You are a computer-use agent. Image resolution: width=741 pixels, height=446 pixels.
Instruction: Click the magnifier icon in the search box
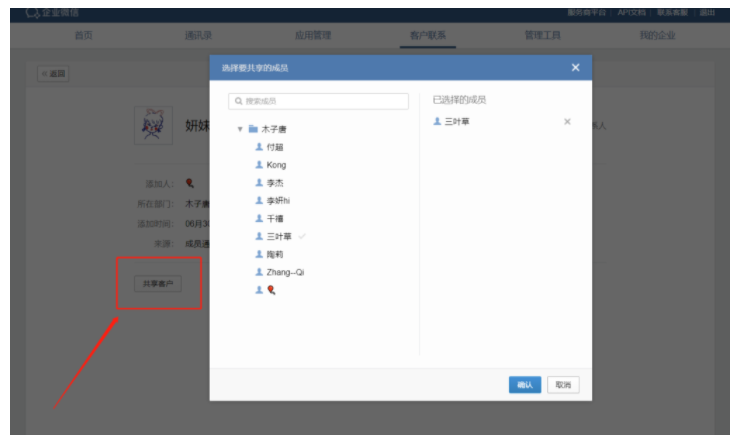(239, 101)
